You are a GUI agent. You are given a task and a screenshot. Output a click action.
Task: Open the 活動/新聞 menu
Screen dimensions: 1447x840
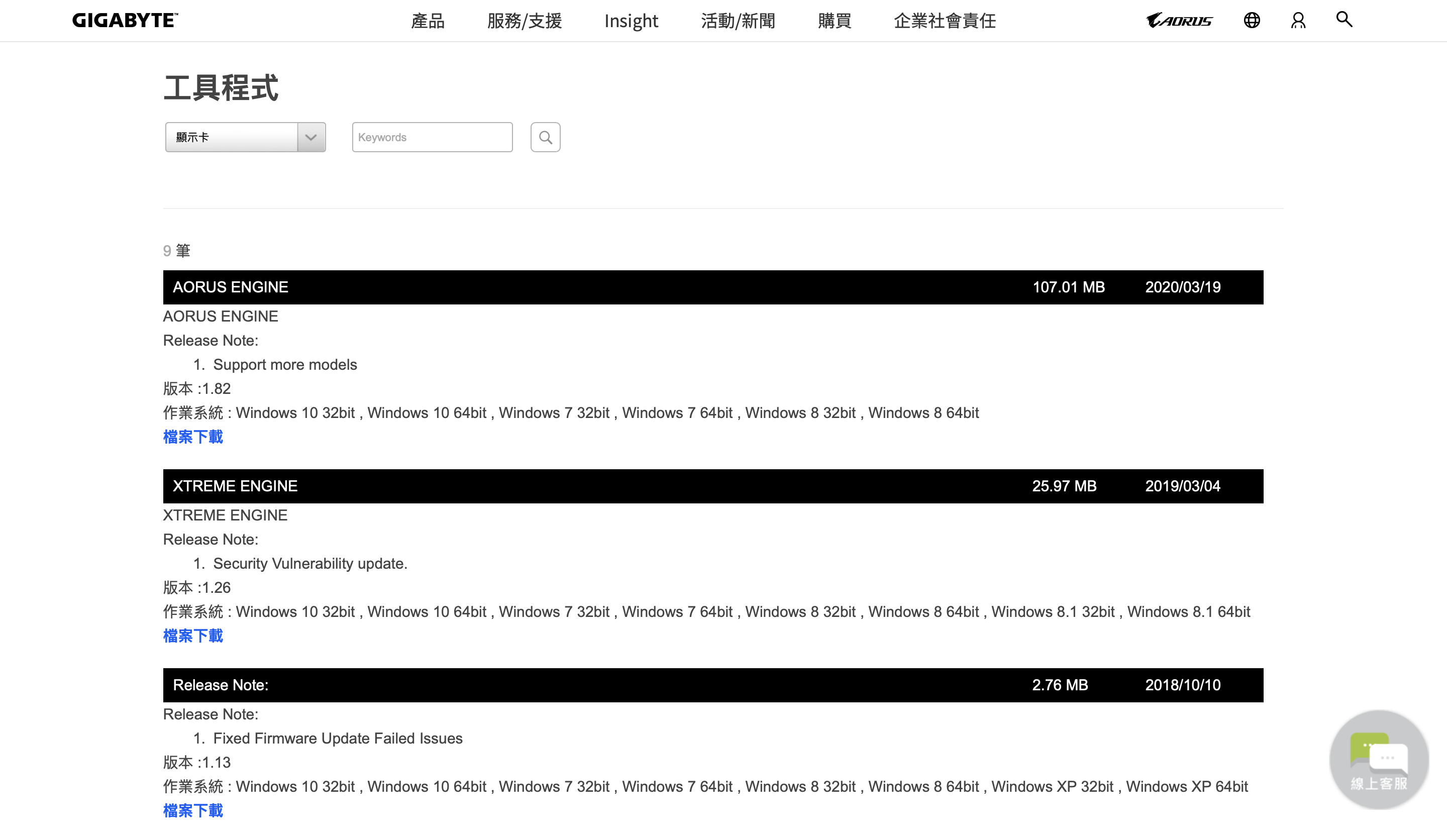tap(738, 21)
